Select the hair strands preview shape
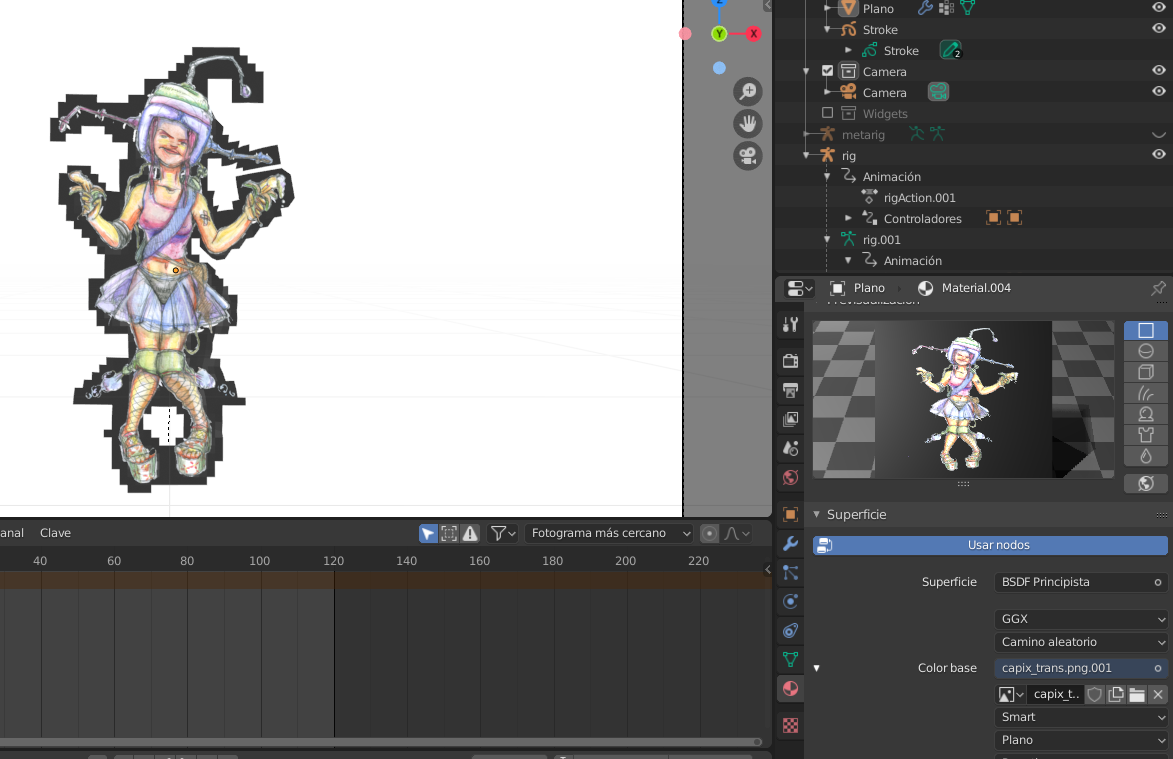This screenshot has height=759, width=1173. click(x=1145, y=393)
